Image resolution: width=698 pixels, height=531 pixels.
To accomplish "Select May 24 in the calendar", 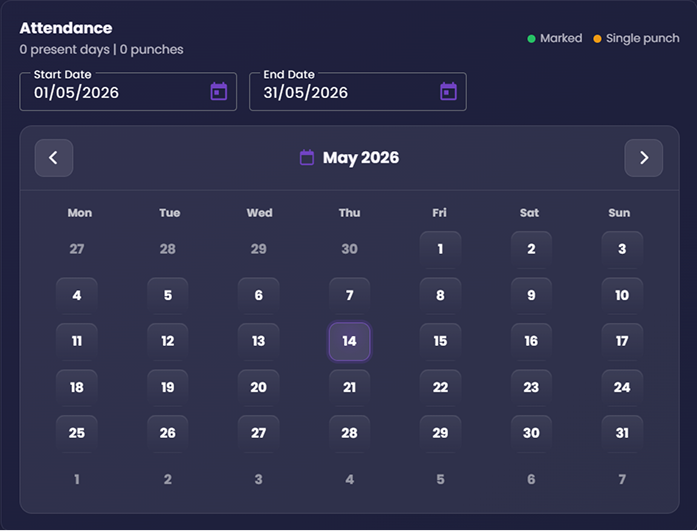I will tap(622, 388).
